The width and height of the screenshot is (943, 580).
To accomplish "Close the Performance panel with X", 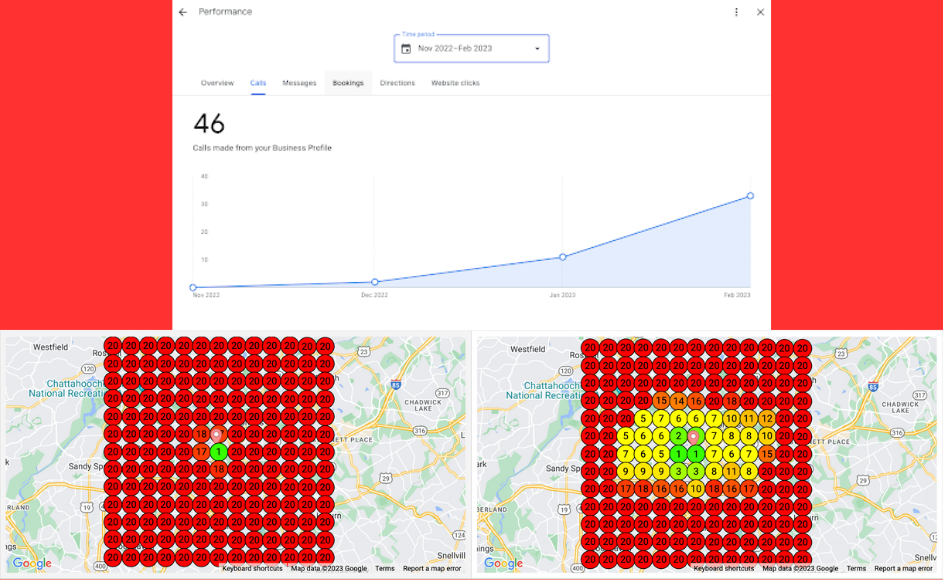I will coord(760,12).
